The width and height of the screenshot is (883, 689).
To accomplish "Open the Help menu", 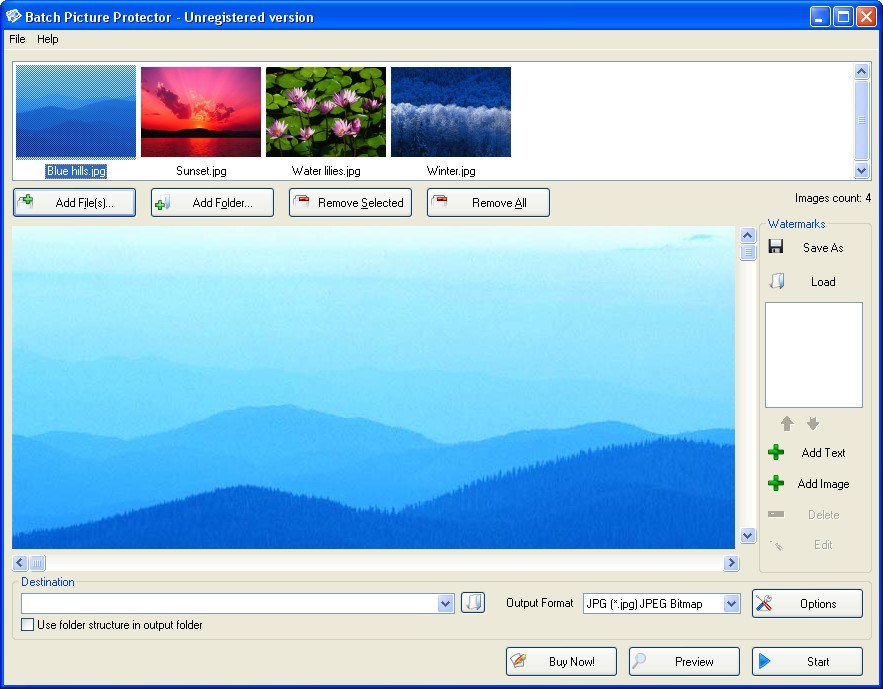I will 48,39.
